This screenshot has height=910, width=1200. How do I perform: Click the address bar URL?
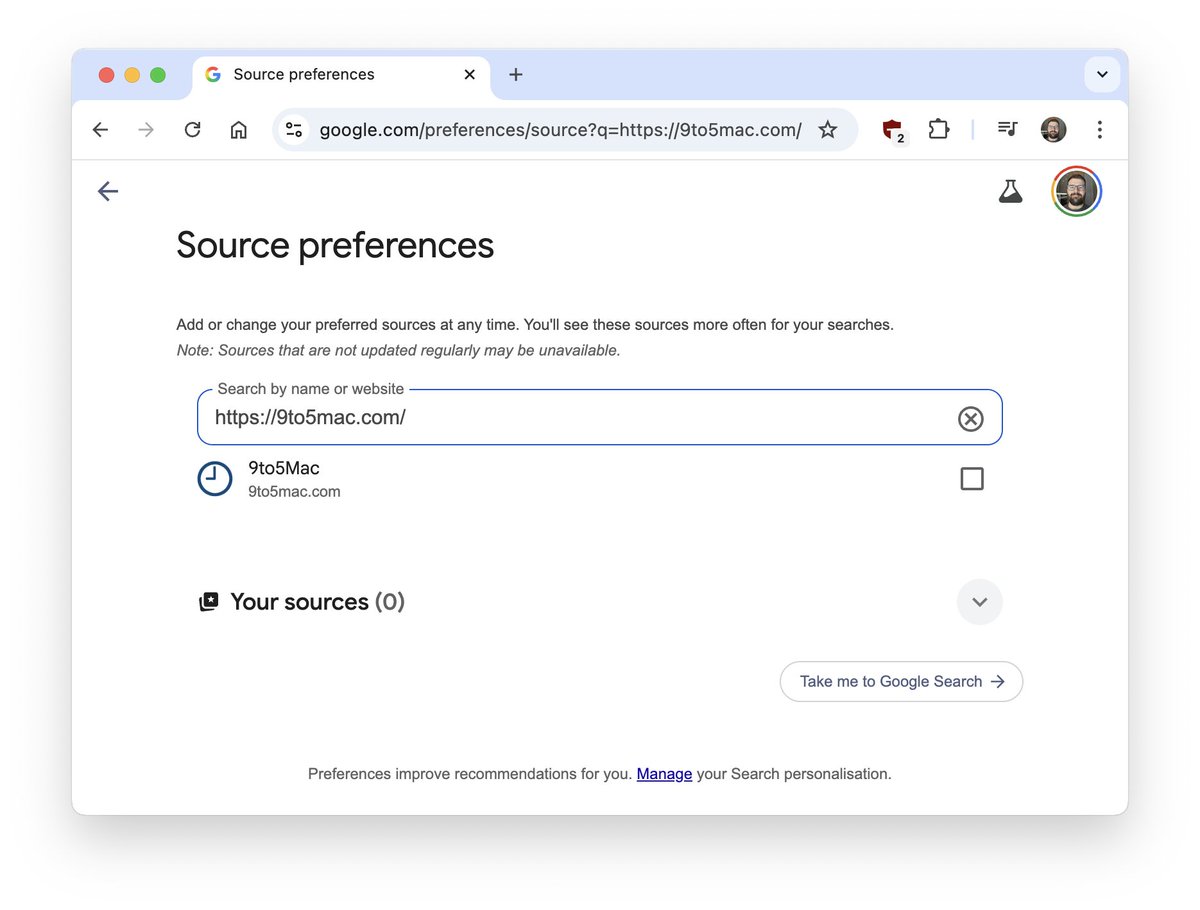561,130
